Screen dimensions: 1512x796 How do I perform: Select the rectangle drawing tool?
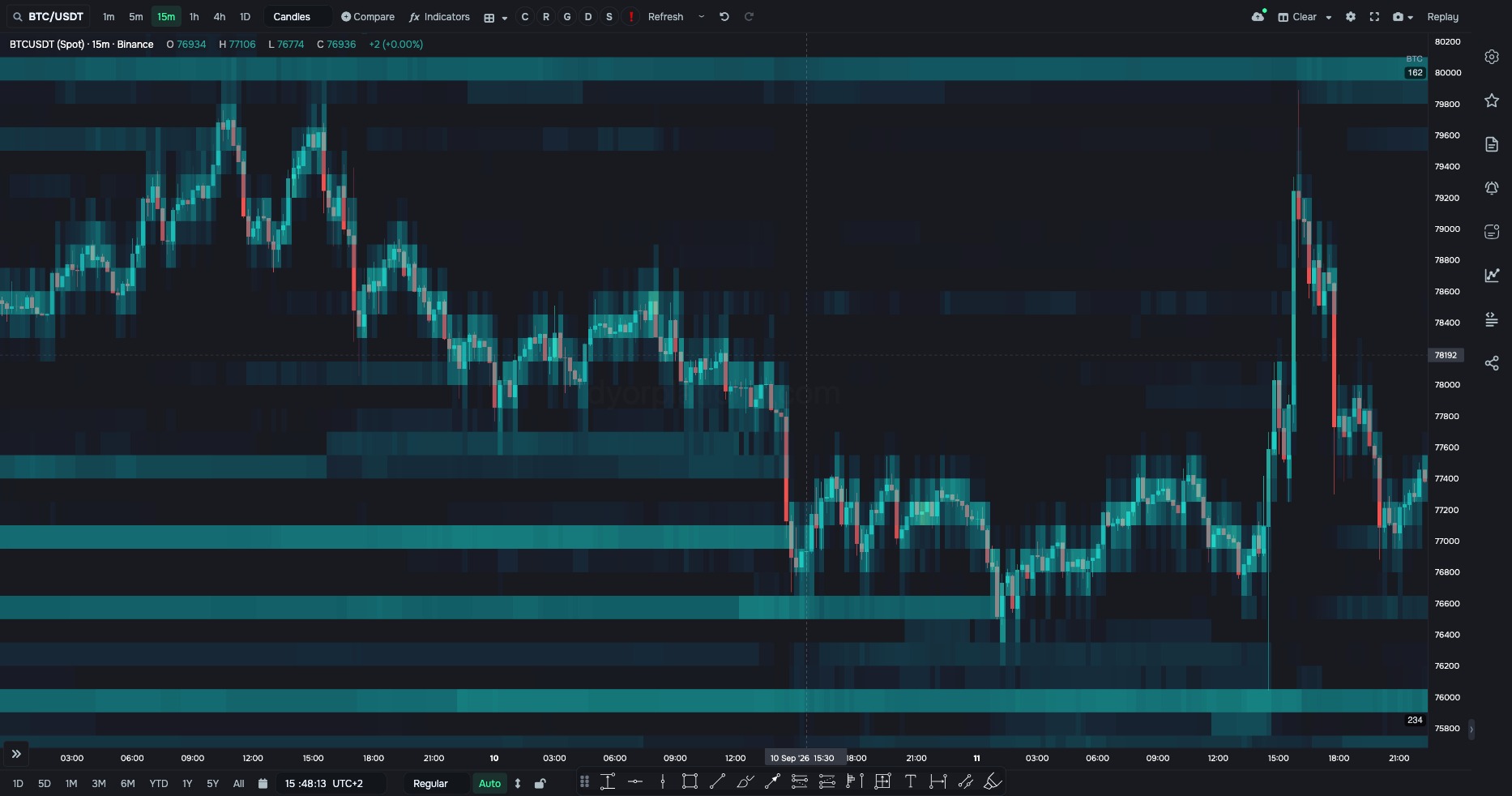coord(690,781)
